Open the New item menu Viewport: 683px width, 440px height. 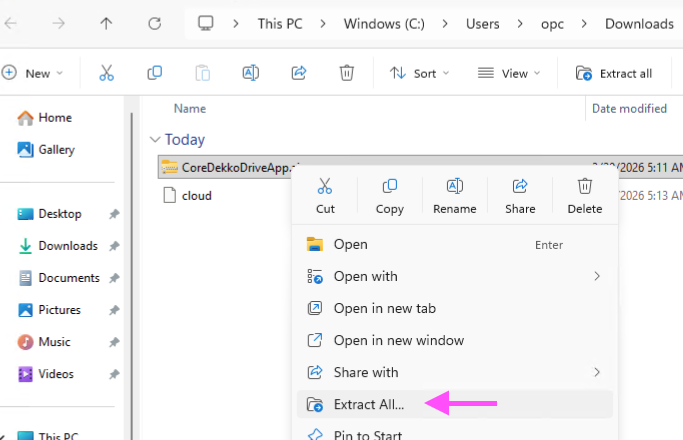click(x=33, y=73)
